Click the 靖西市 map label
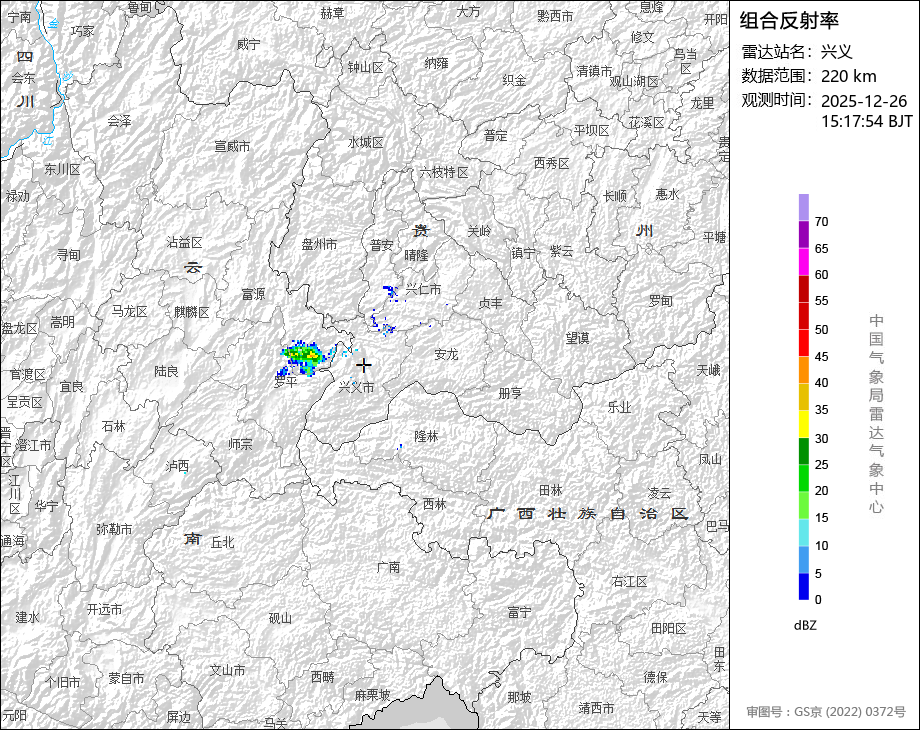This screenshot has height=730, width=920. coord(596,708)
